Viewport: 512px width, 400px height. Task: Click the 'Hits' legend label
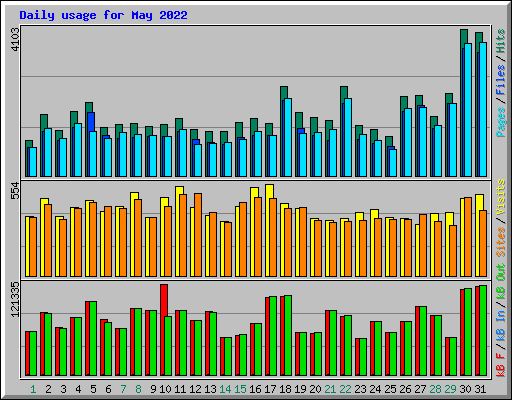[x=500, y=41]
